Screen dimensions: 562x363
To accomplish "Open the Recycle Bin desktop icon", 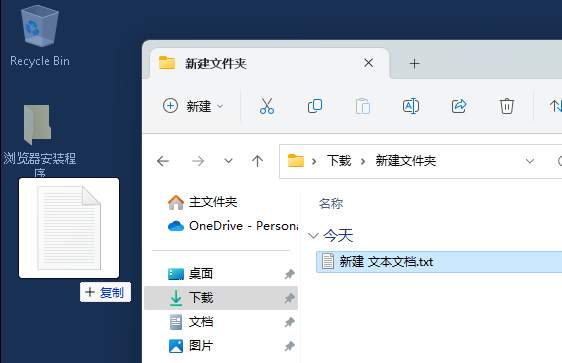I will (40, 36).
